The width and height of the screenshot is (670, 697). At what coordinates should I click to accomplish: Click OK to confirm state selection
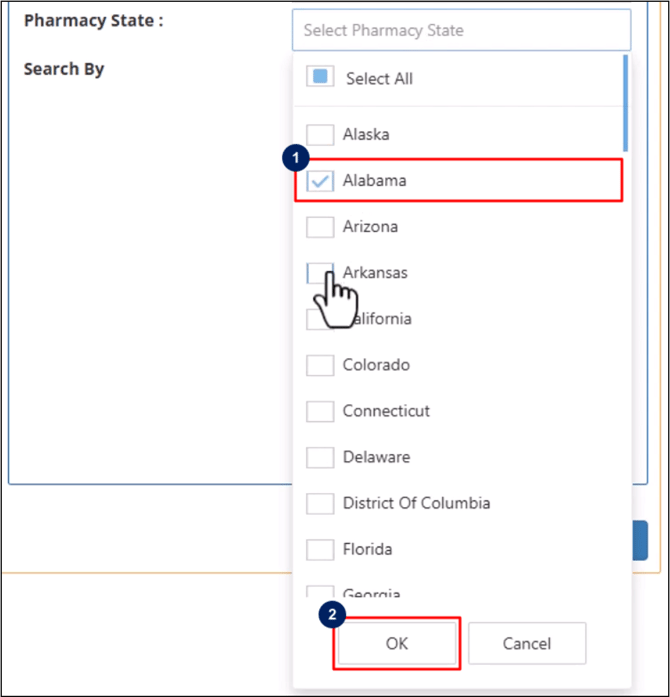click(x=397, y=643)
